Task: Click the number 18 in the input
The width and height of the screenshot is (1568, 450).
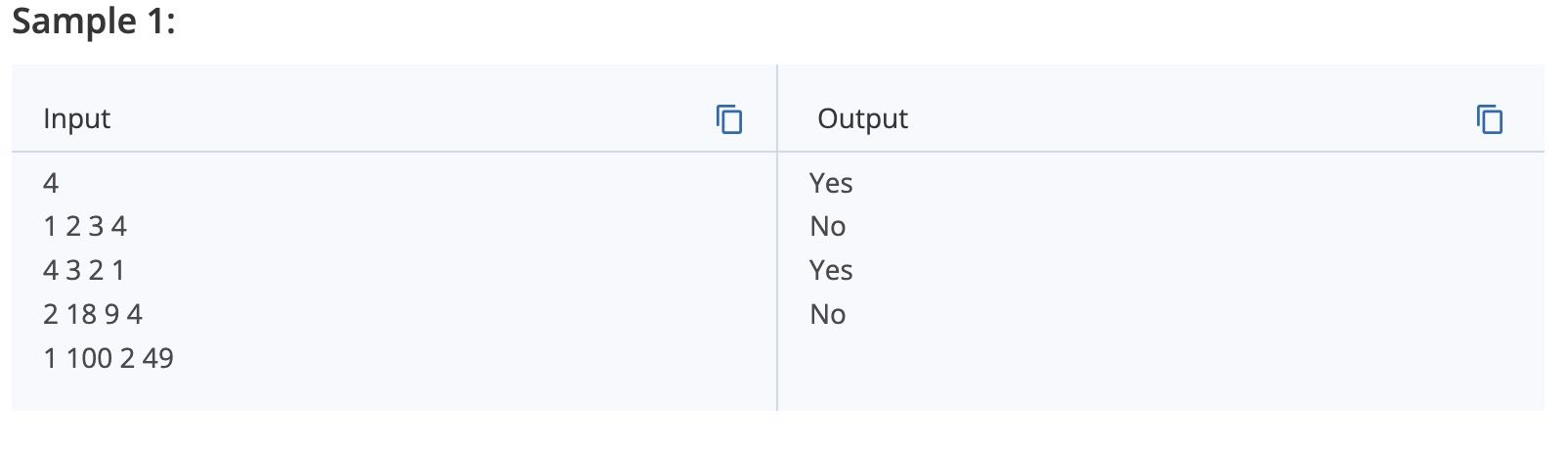Action: (x=81, y=315)
